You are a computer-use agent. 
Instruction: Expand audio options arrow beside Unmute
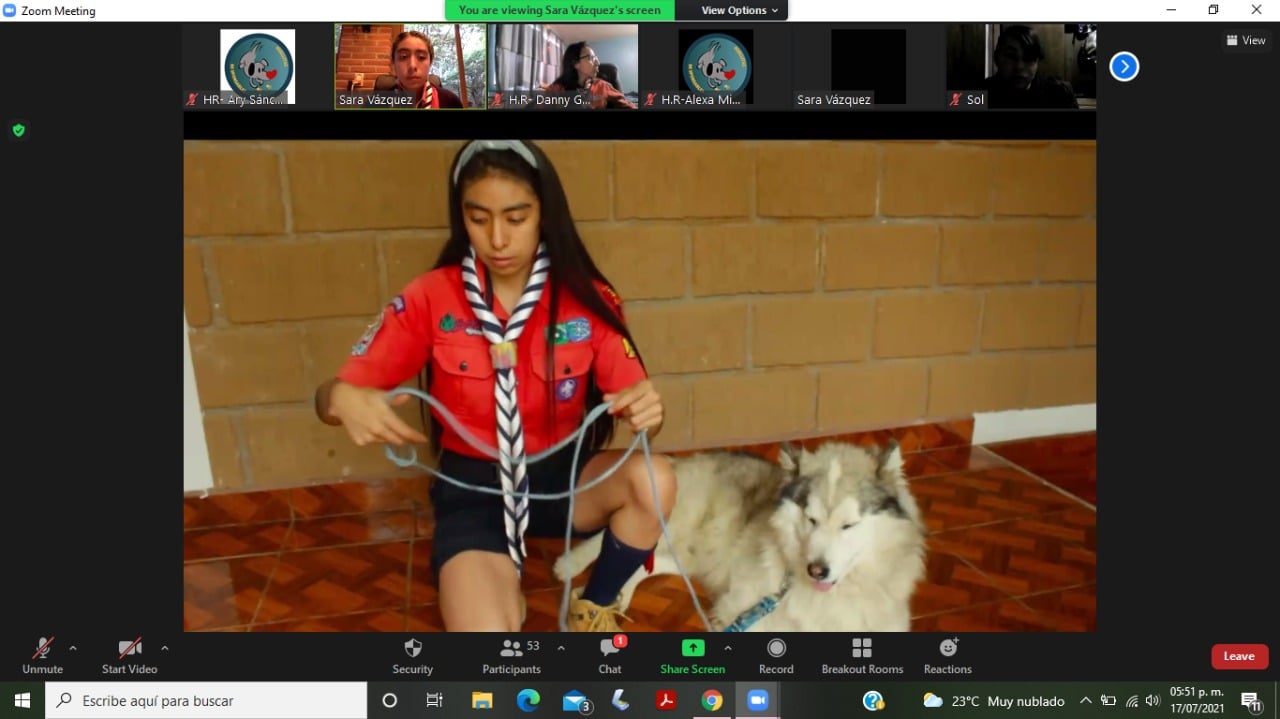coord(72,648)
